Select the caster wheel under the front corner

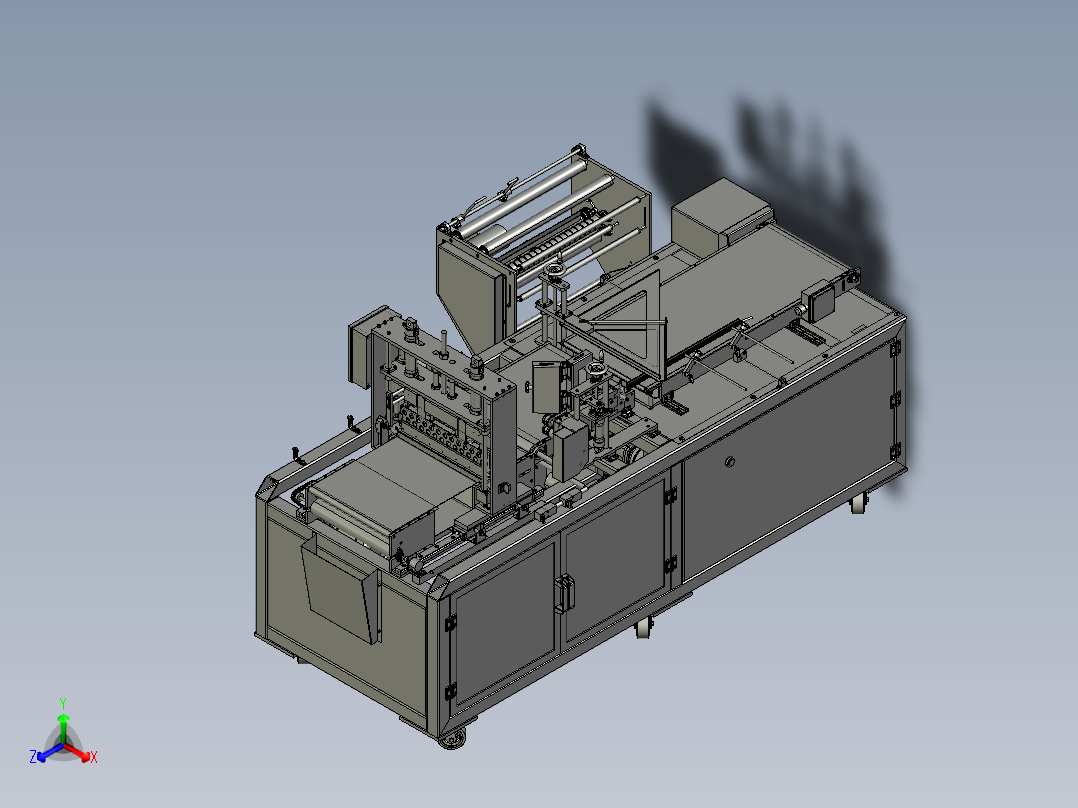[x=452, y=740]
